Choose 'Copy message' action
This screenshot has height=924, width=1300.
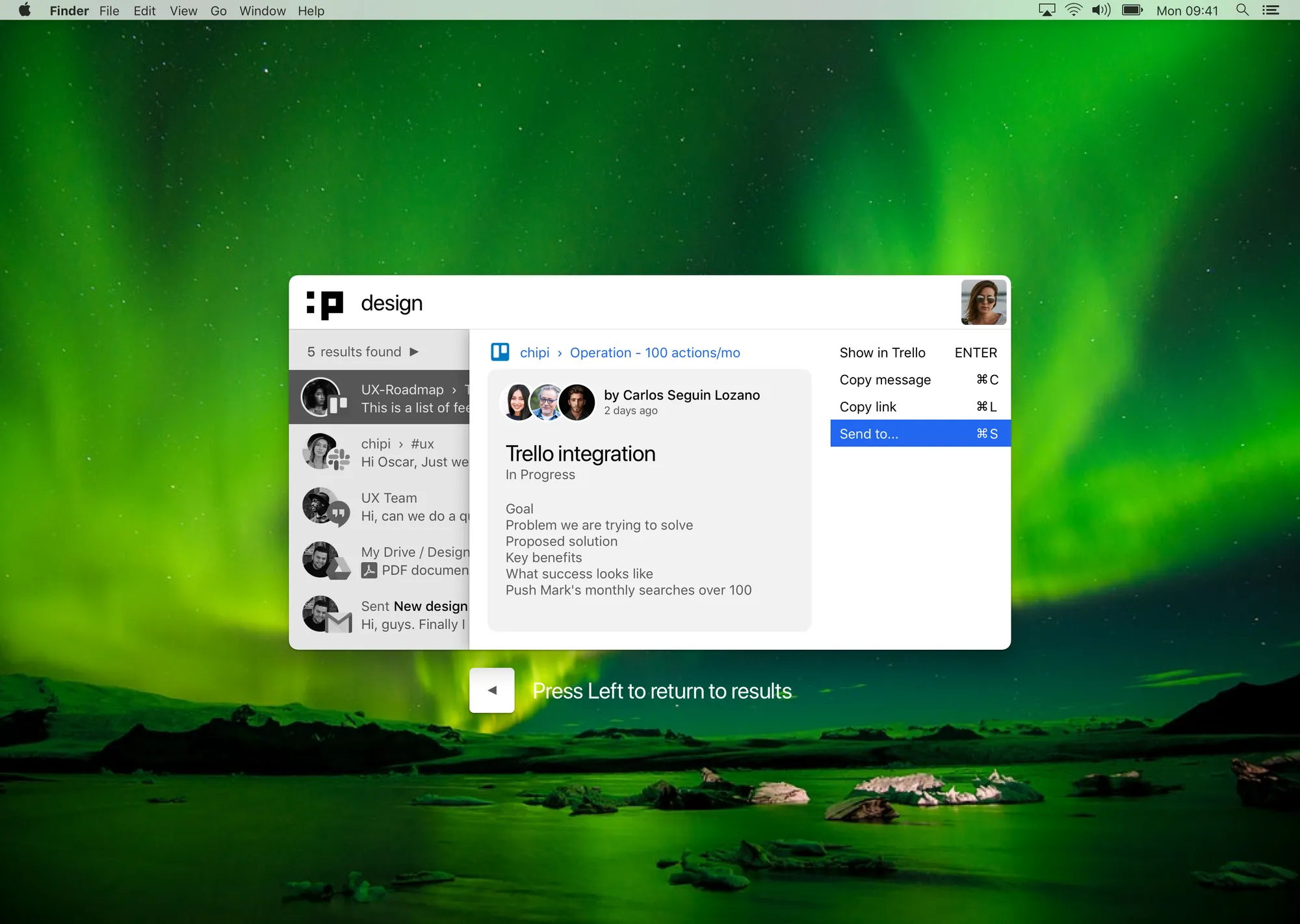(x=920, y=379)
